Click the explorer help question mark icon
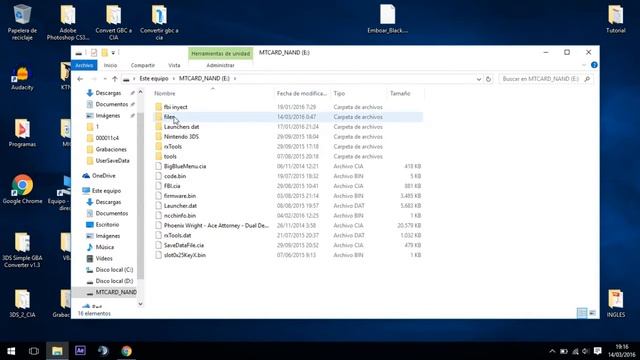Screen dimensions: 640x360 coord(594,65)
